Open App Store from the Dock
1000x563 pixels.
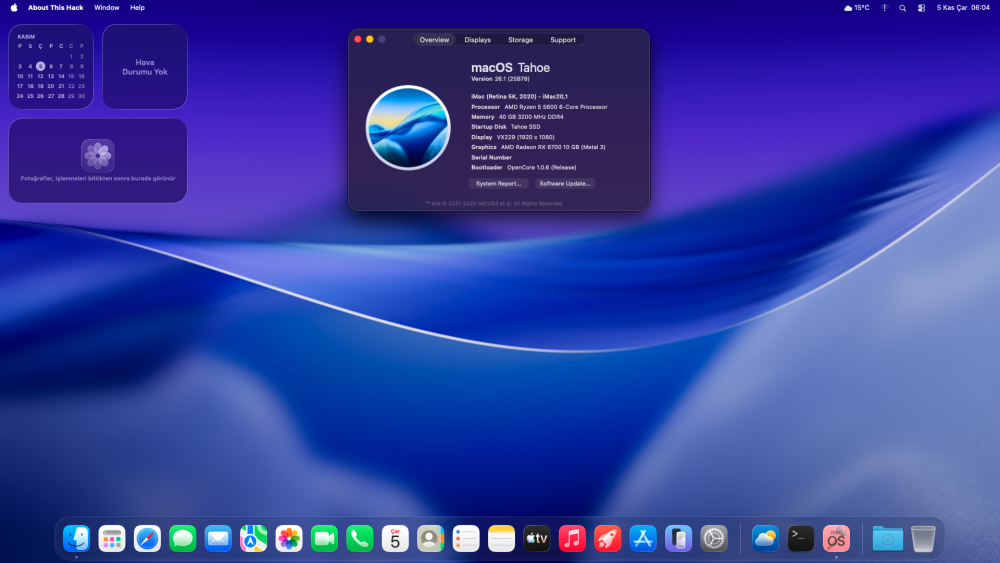click(643, 539)
